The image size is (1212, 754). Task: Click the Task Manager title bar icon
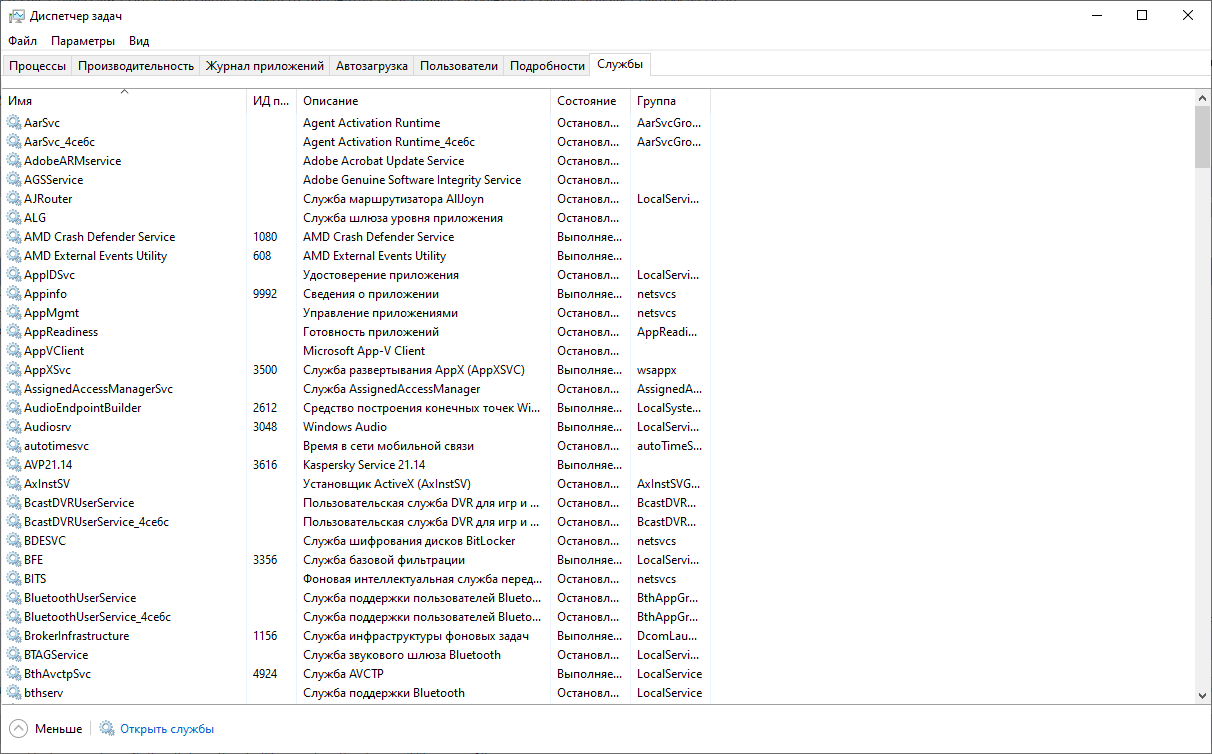tap(16, 16)
